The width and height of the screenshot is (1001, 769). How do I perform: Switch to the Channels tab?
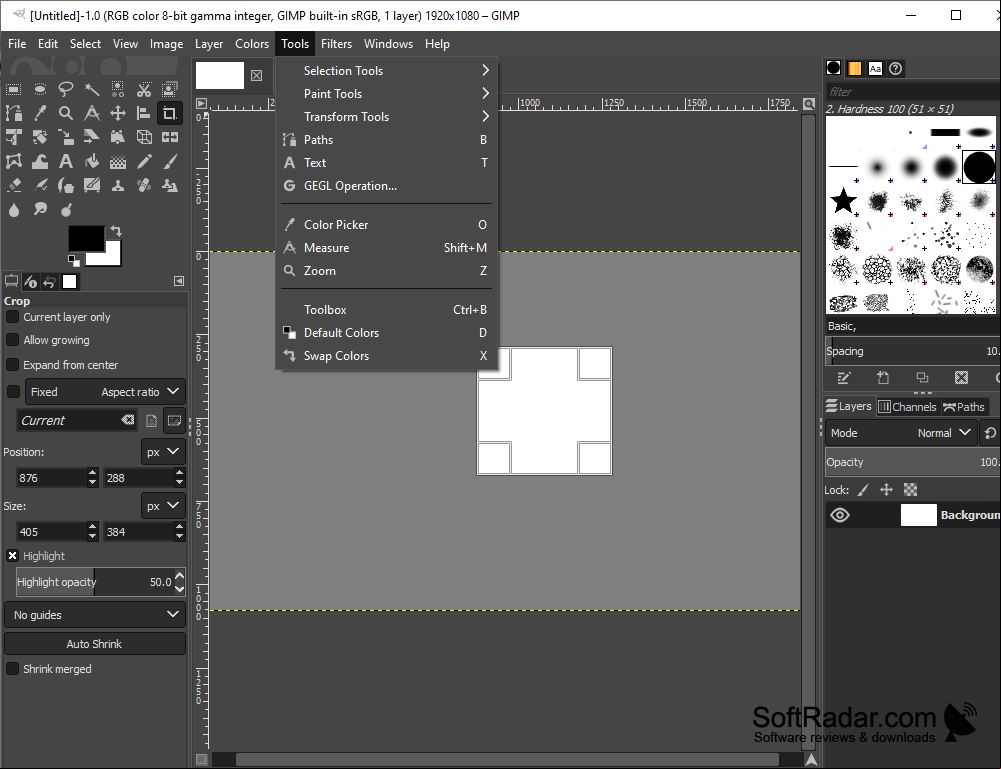(x=907, y=407)
